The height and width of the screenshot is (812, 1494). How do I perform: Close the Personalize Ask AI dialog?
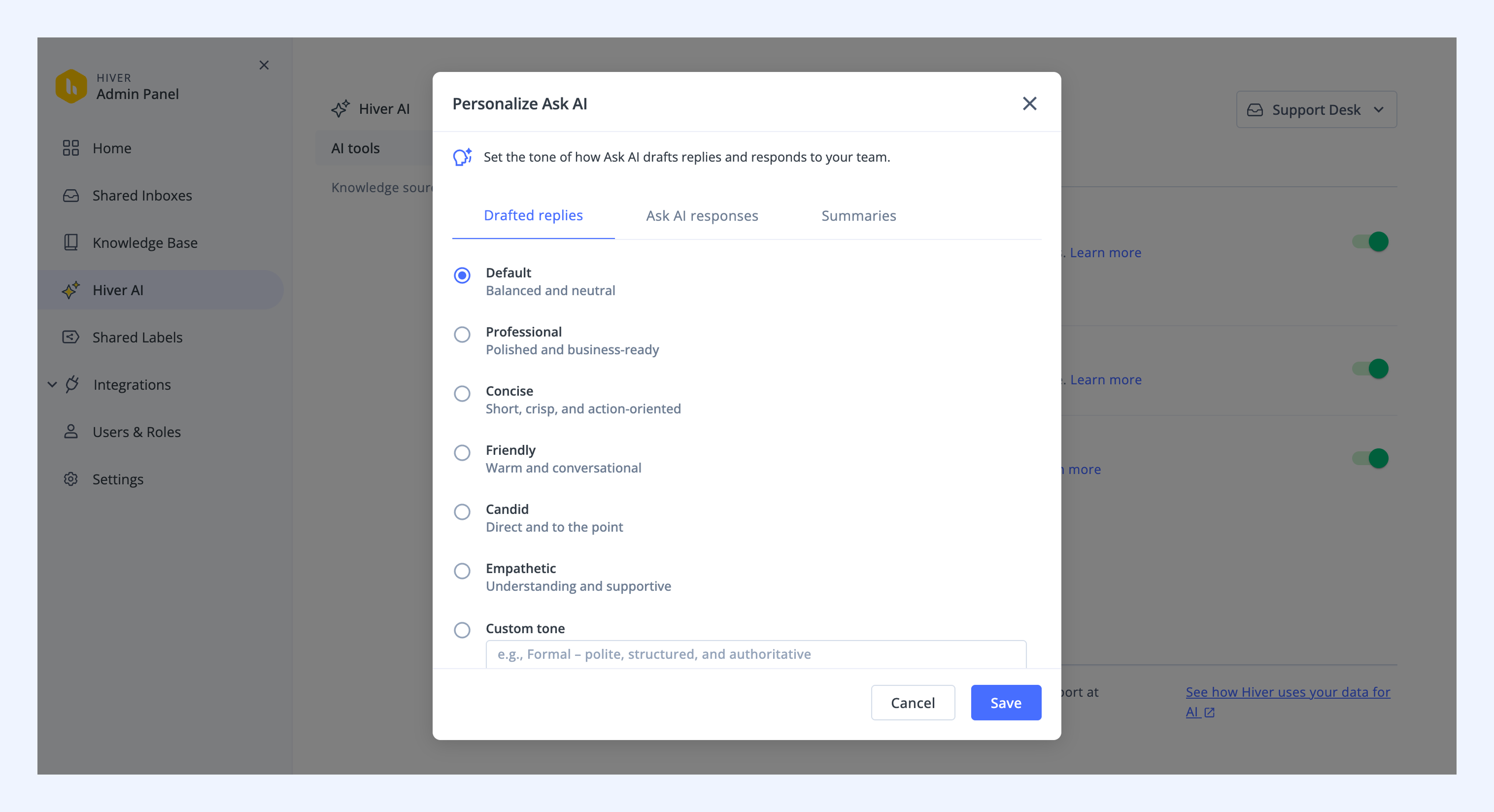1029,103
